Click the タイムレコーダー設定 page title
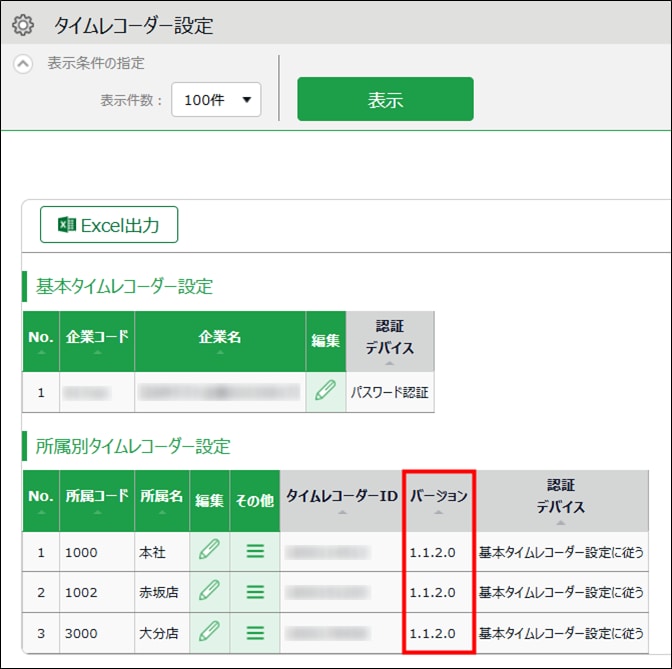 click(x=133, y=25)
